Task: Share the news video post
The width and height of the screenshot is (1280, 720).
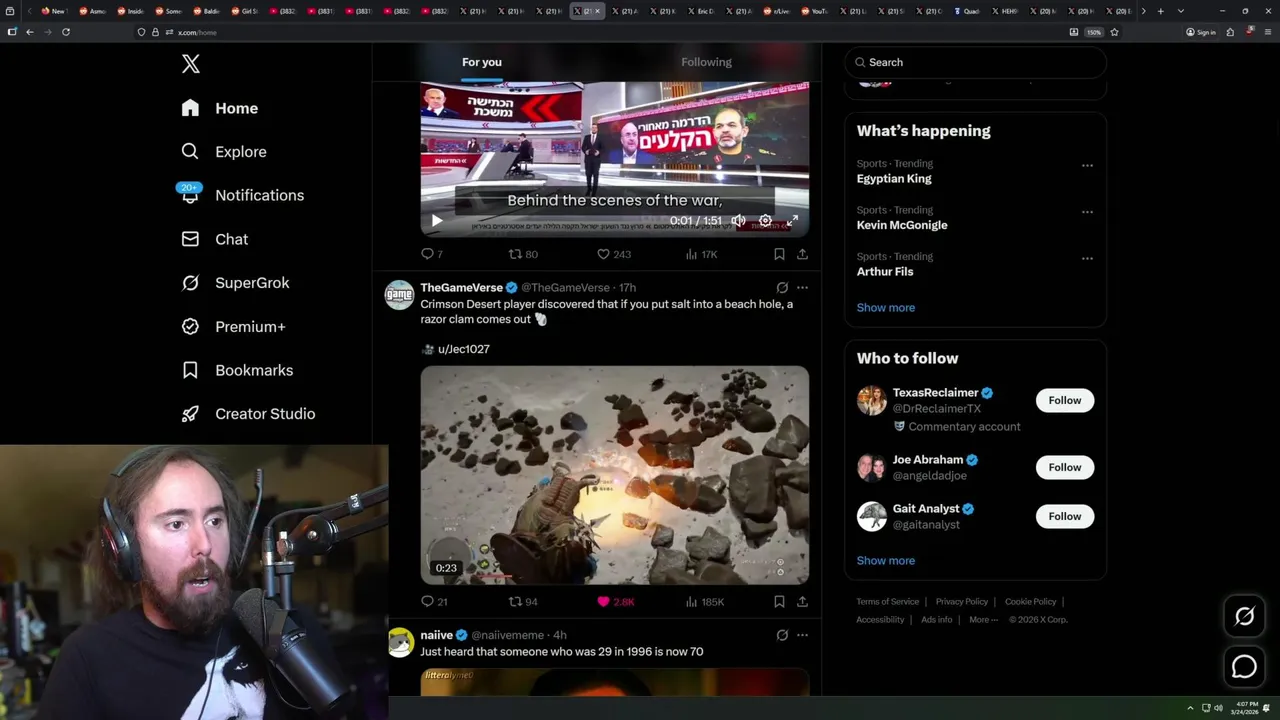Action: [x=802, y=254]
